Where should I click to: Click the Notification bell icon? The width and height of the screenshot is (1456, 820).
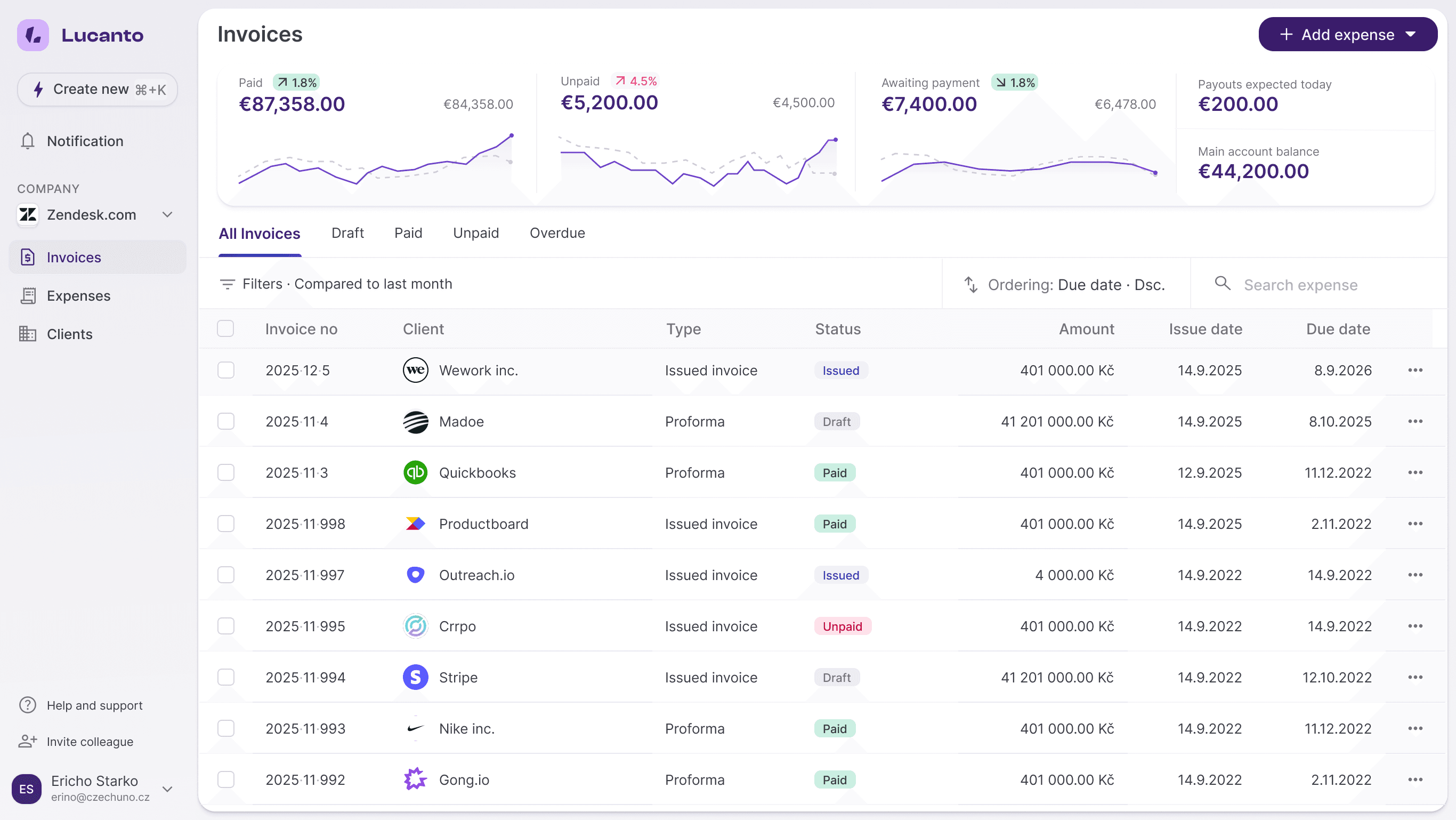click(27, 141)
